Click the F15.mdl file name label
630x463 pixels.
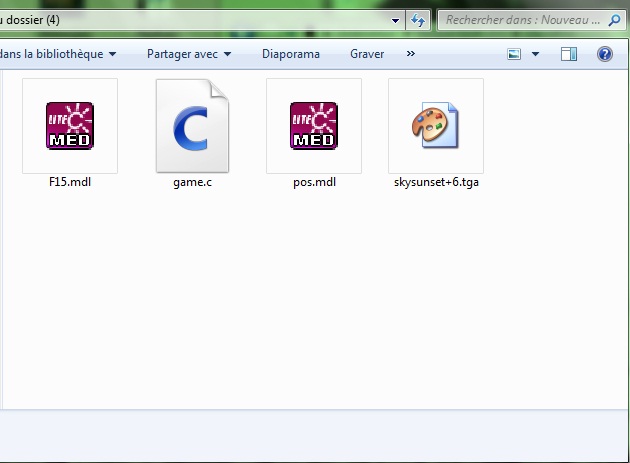click(70, 182)
